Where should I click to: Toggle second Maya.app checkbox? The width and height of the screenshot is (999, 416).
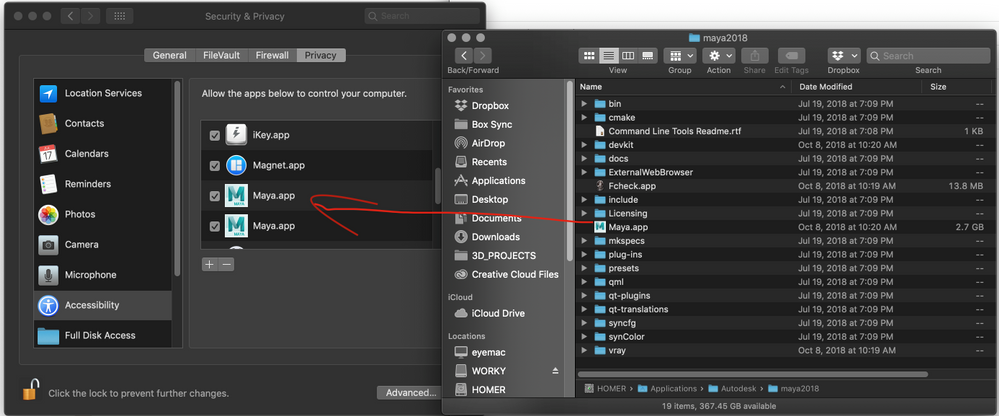point(215,226)
